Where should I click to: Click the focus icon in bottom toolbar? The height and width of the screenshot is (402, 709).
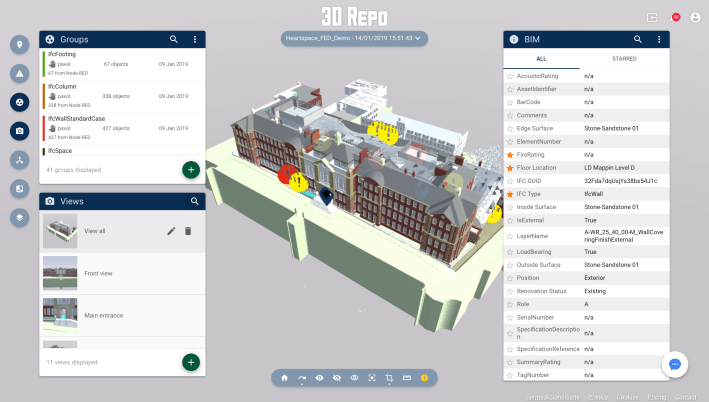372,378
